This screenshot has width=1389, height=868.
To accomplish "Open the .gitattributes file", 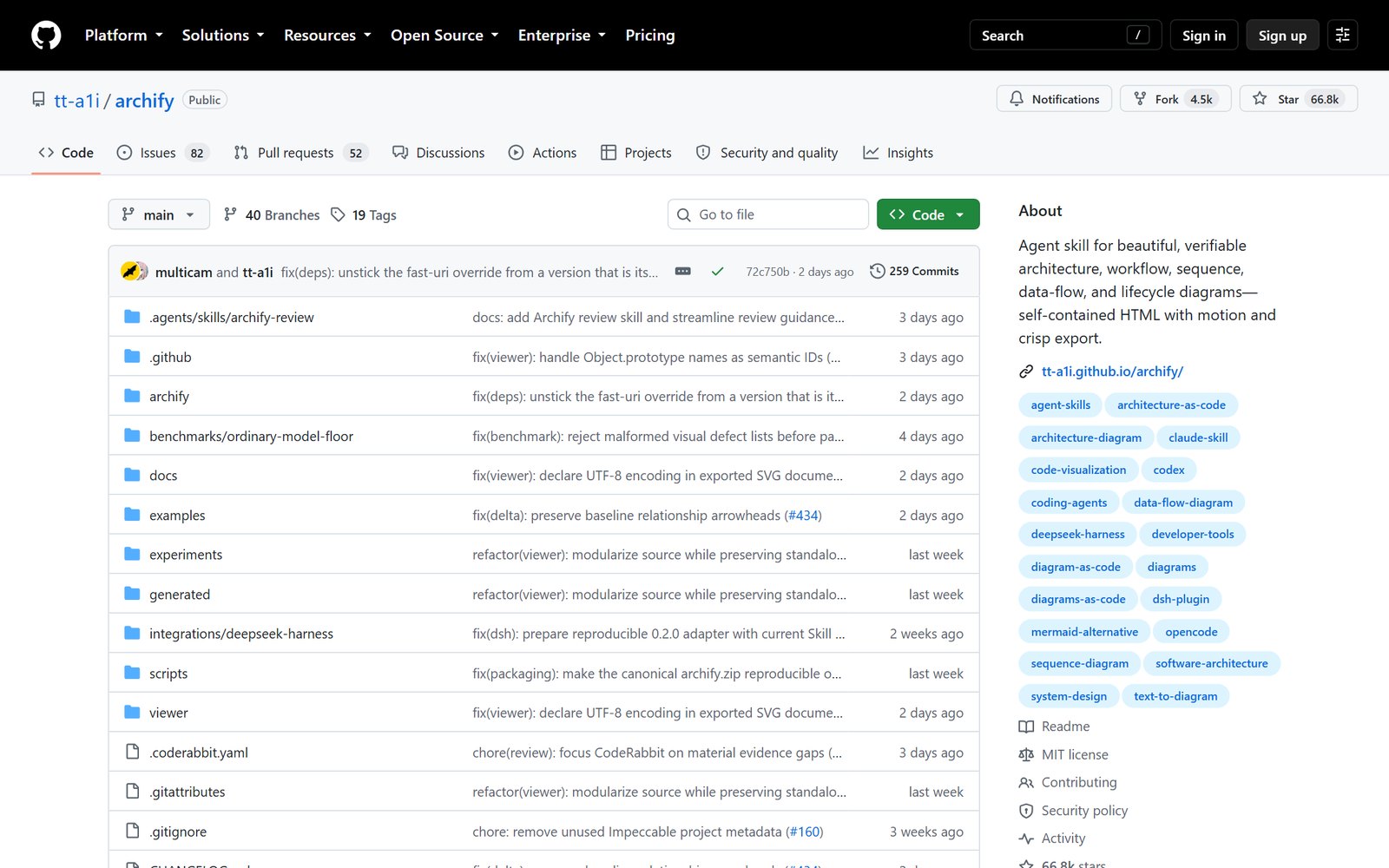I will point(188,792).
